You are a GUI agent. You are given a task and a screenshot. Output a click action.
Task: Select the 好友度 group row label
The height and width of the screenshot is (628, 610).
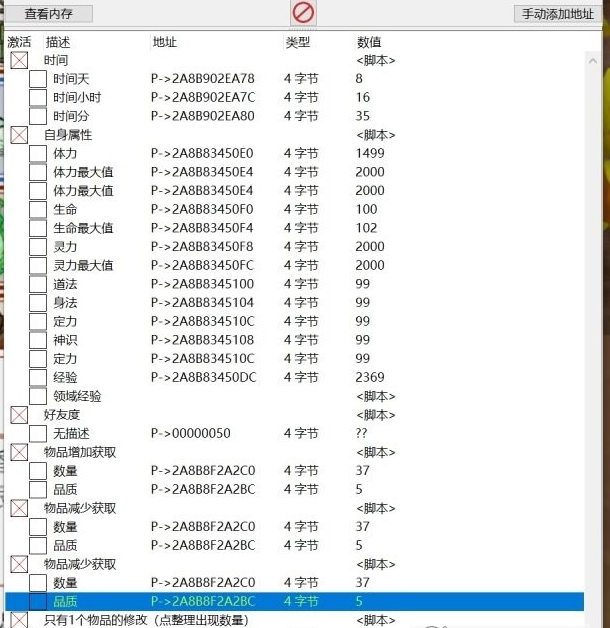pos(62,415)
